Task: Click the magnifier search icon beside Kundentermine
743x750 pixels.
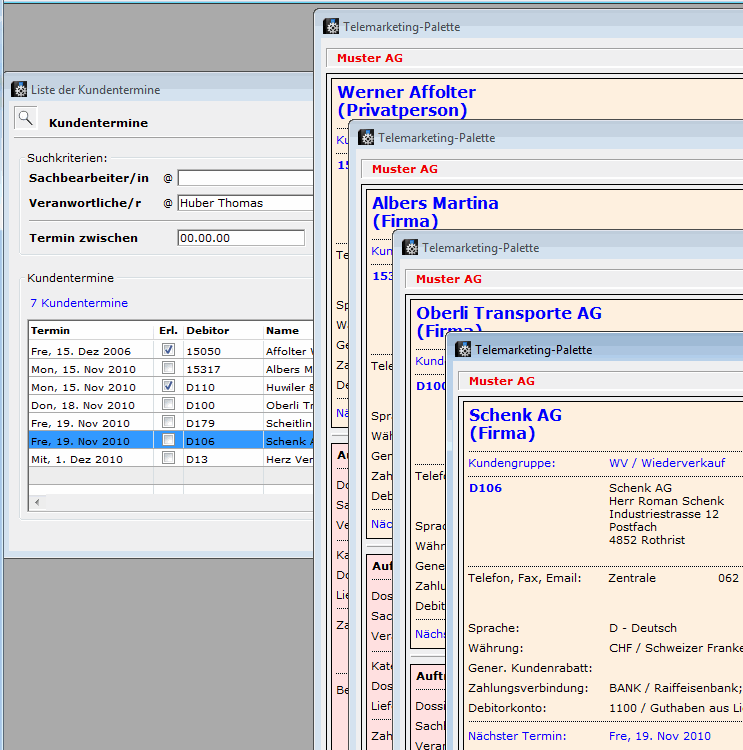Action: pyautogui.click(x=25, y=119)
